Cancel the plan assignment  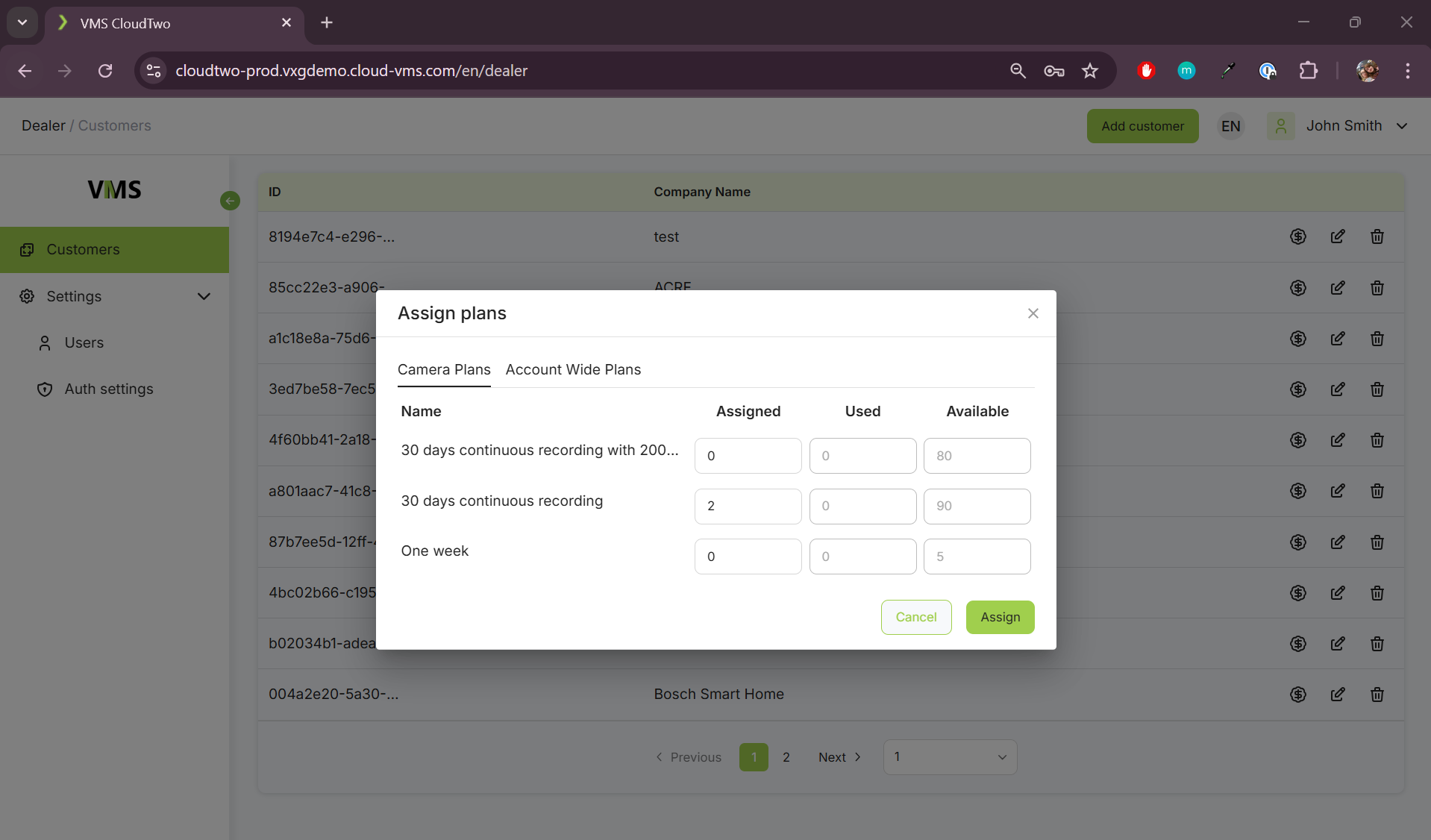[x=915, y=617]
